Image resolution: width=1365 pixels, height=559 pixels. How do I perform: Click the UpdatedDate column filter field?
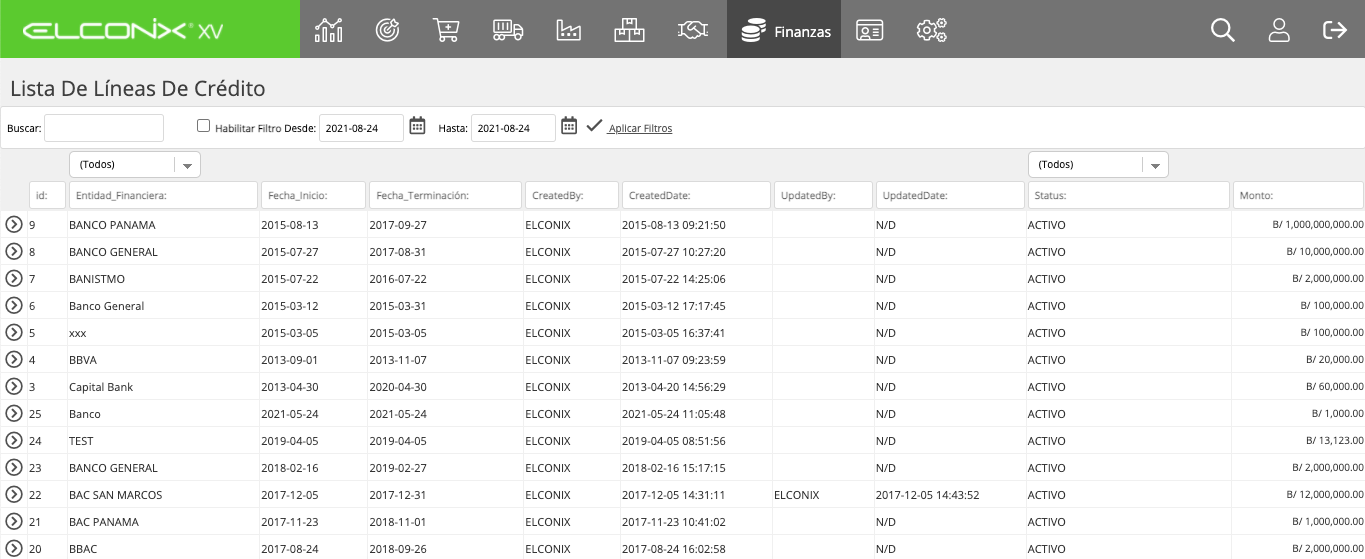click(950, 195)
